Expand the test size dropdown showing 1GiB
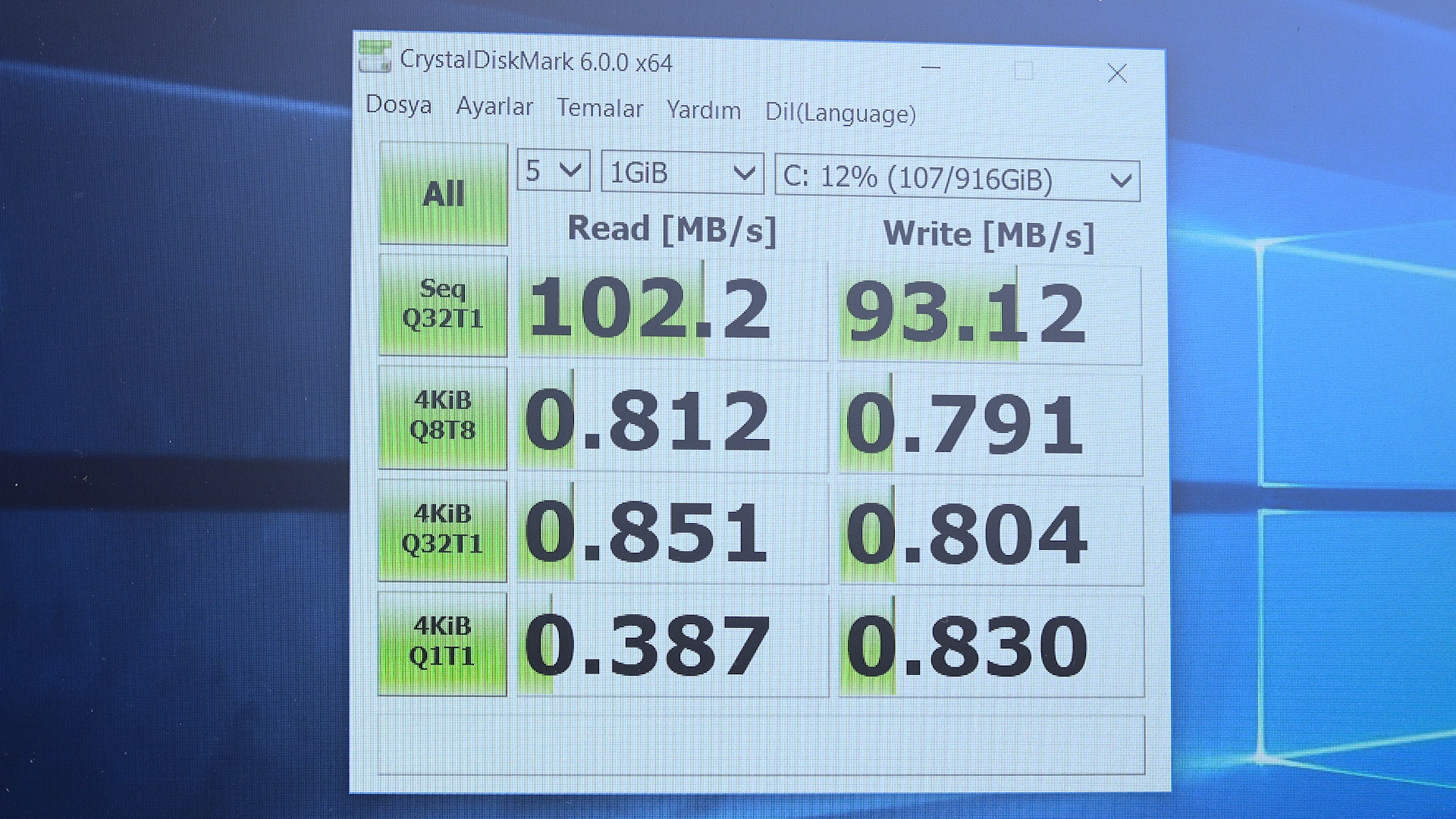This screenshot has width=1456, height=819. click(x=682, y=173)
